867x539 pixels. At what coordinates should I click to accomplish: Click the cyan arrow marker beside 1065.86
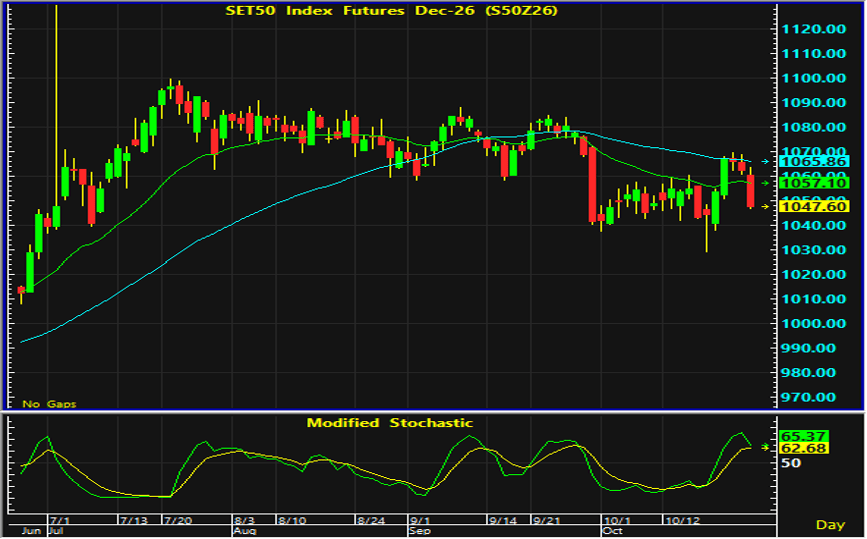[765, 161]
